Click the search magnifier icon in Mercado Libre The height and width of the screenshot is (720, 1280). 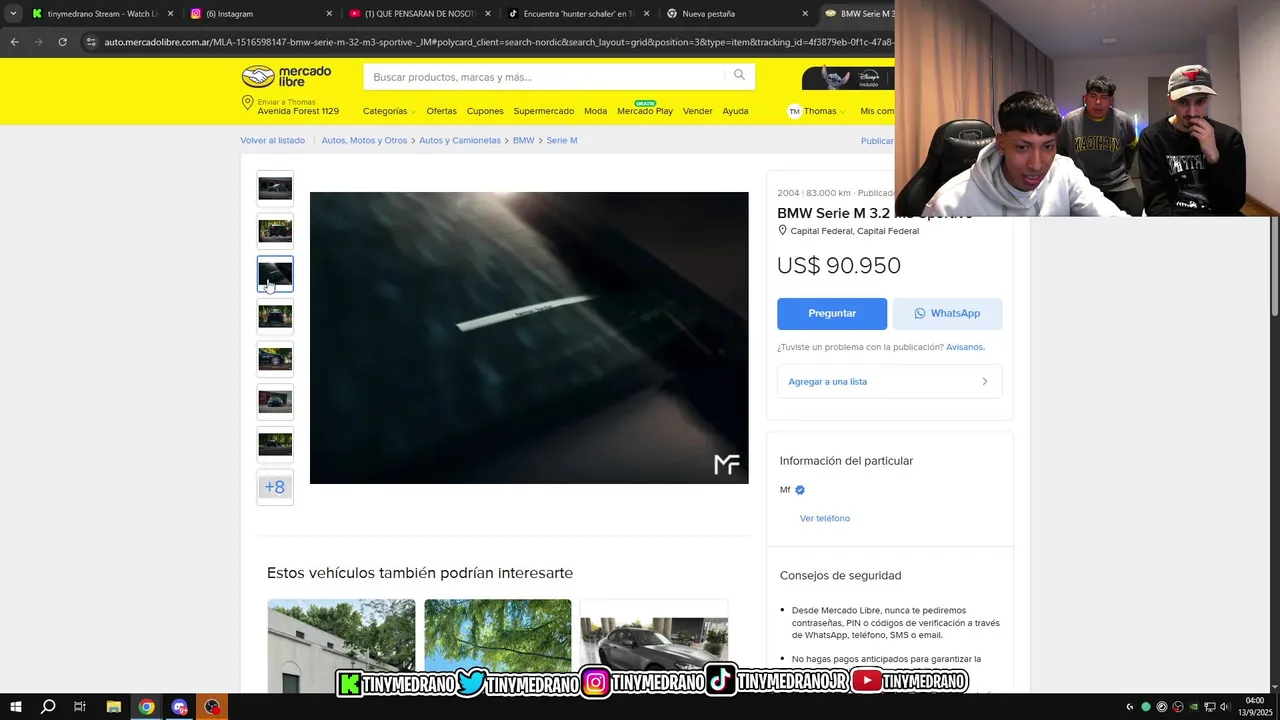click(739, 75)
